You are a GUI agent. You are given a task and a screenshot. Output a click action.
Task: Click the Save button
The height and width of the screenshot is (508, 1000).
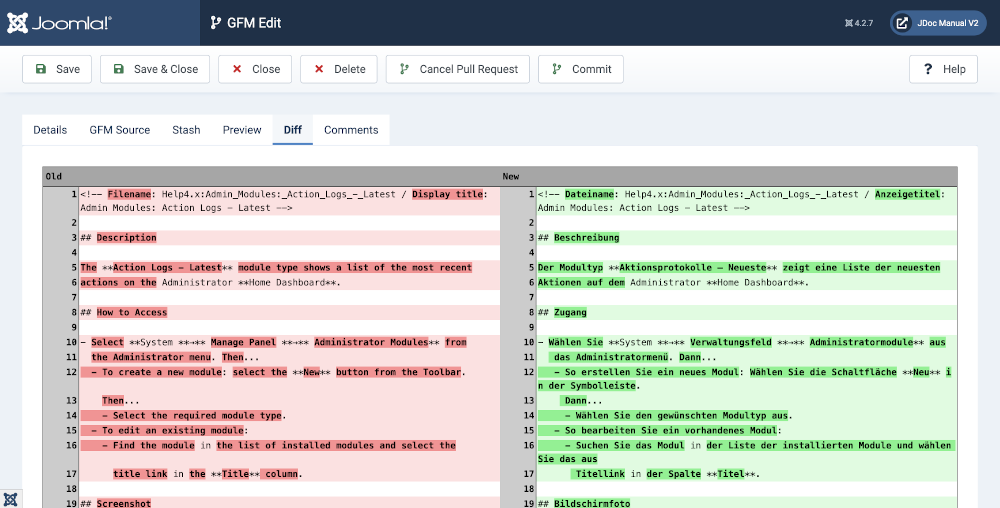click(57, 69)
